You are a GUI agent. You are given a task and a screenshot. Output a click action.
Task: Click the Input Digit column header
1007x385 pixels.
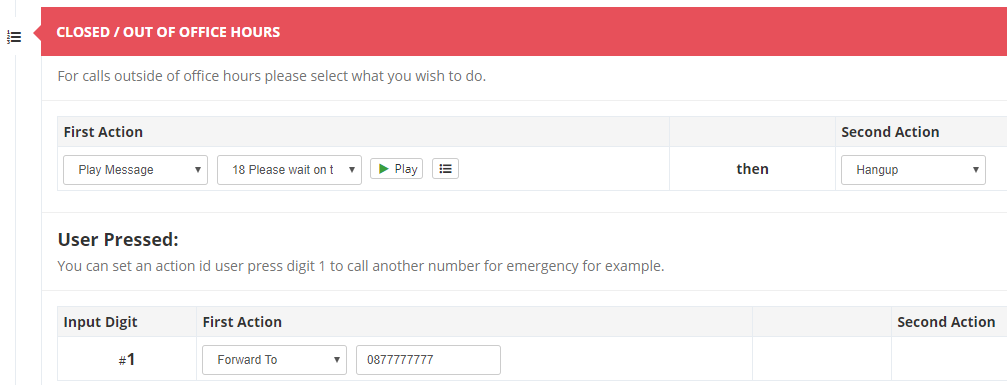click(x=100, y=322)
